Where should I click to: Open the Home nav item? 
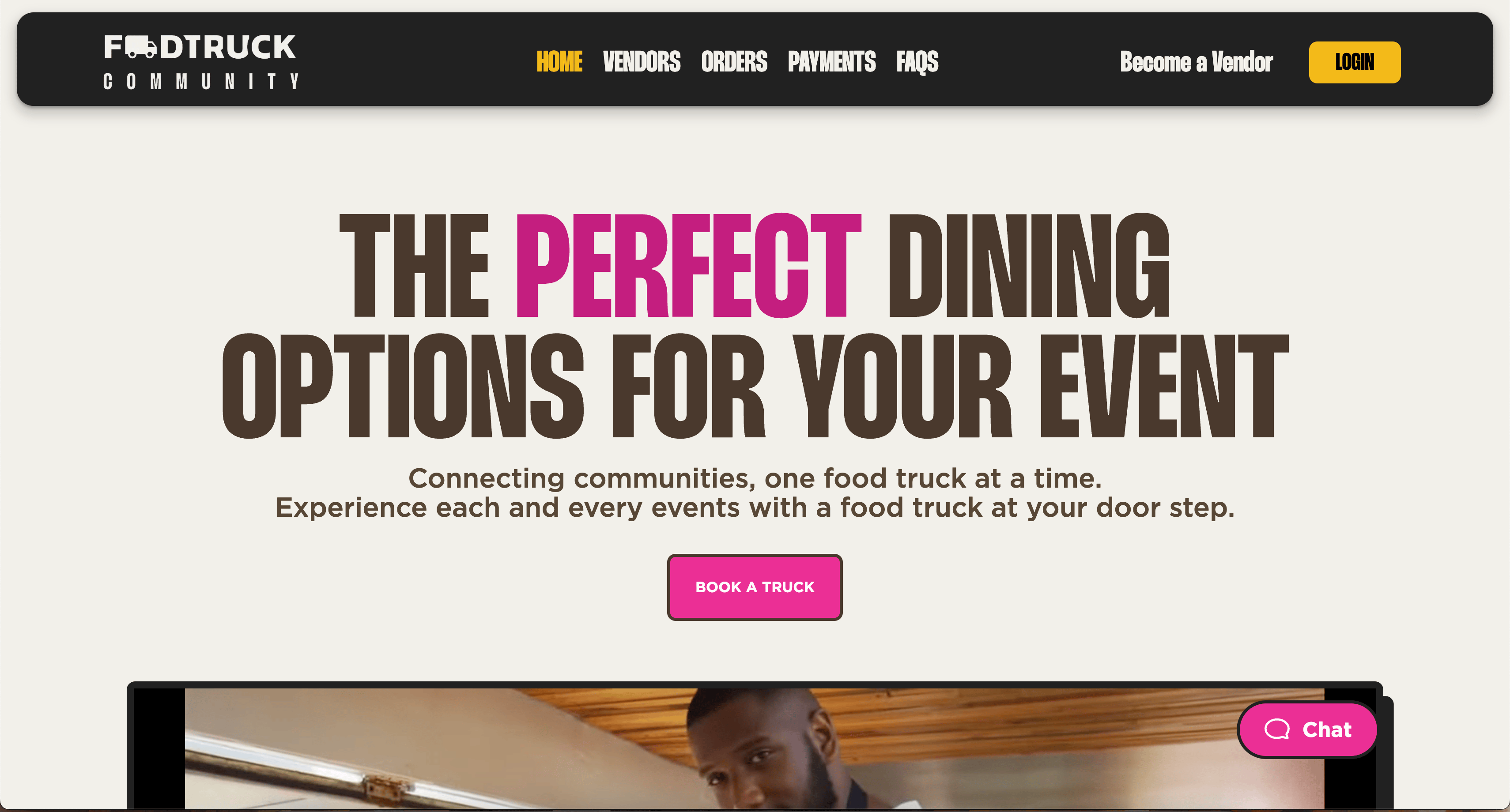pyautogui.click(x=559, y=61)
